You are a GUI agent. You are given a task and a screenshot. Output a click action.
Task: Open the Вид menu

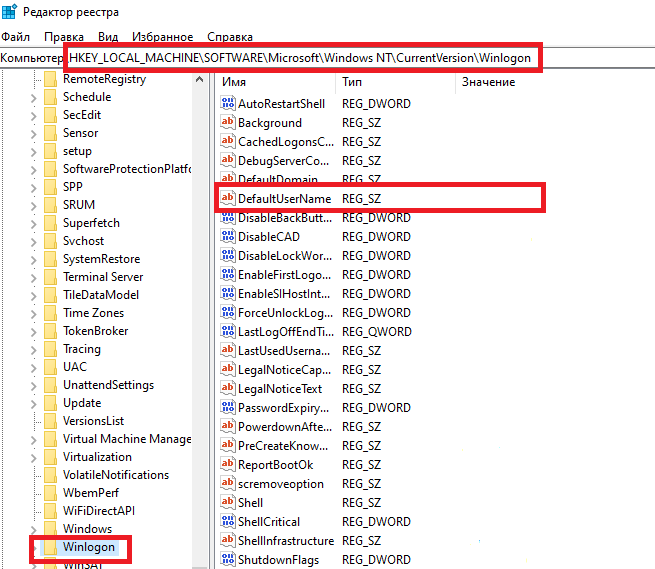tap(108, 37)
